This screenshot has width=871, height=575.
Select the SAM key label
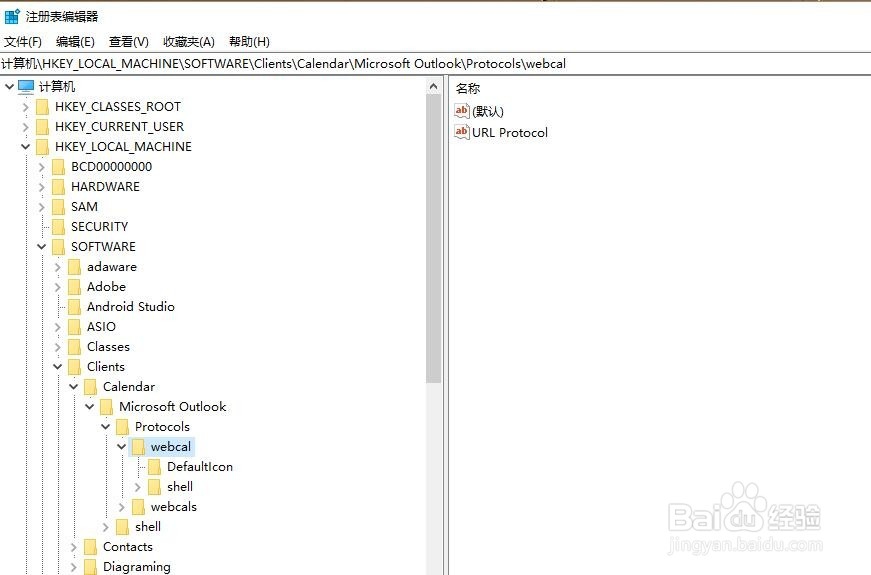84,207
